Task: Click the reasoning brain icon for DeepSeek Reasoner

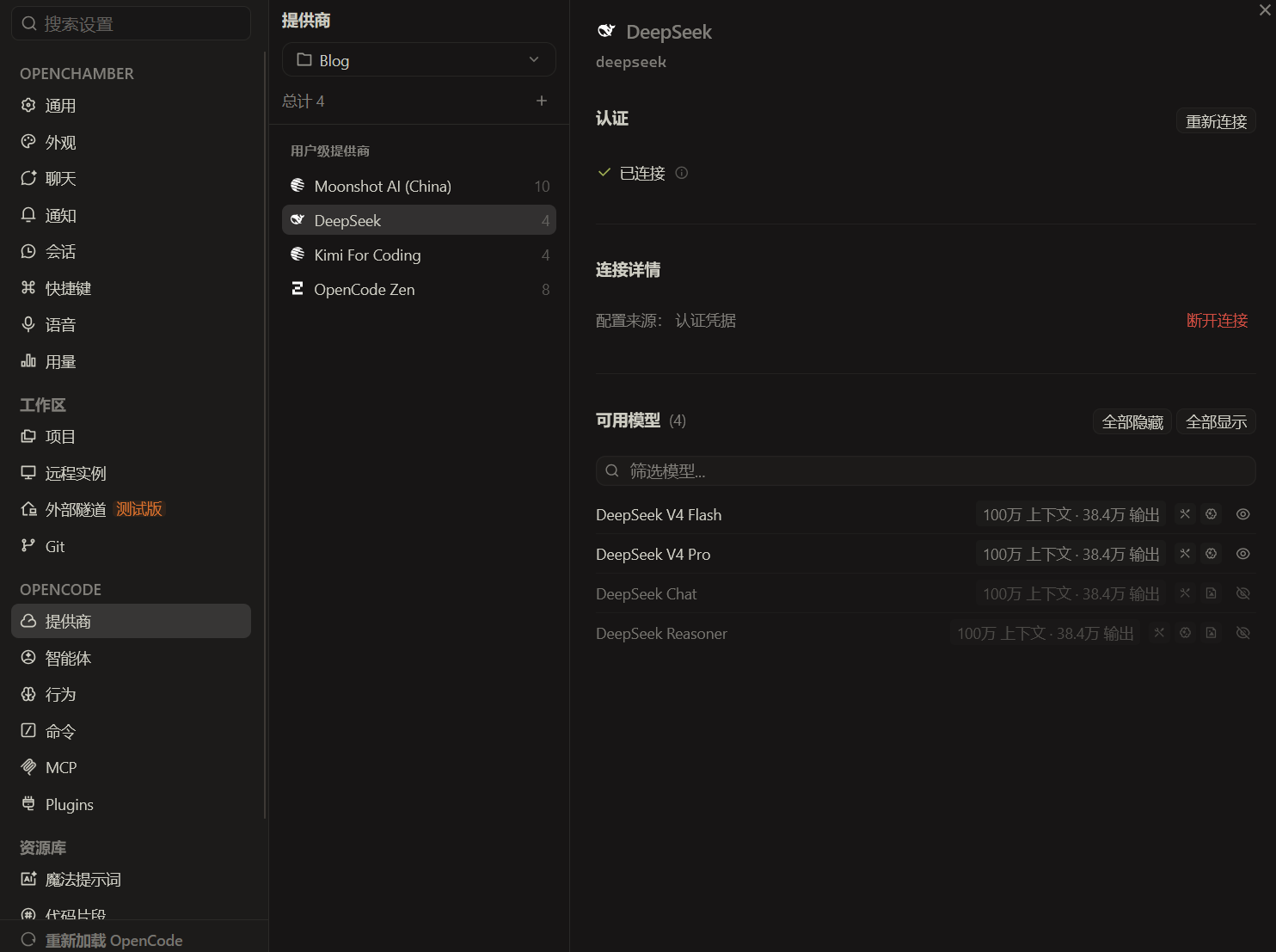Action: (x=1186, y=633)
